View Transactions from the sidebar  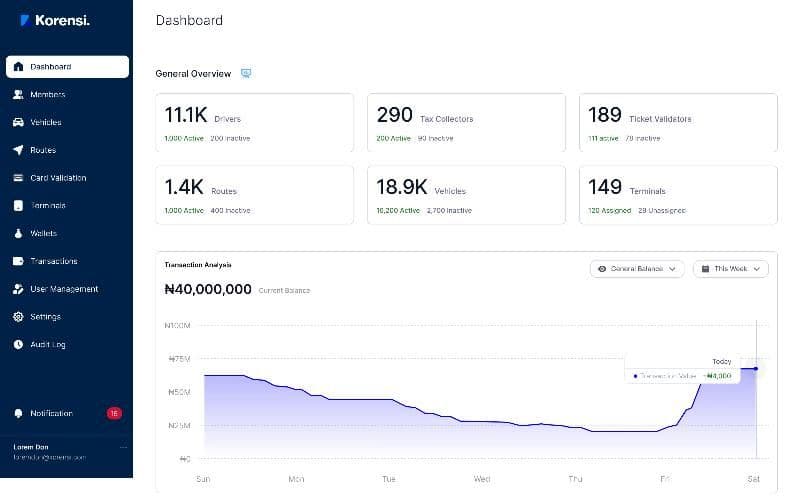click(54, 261)
